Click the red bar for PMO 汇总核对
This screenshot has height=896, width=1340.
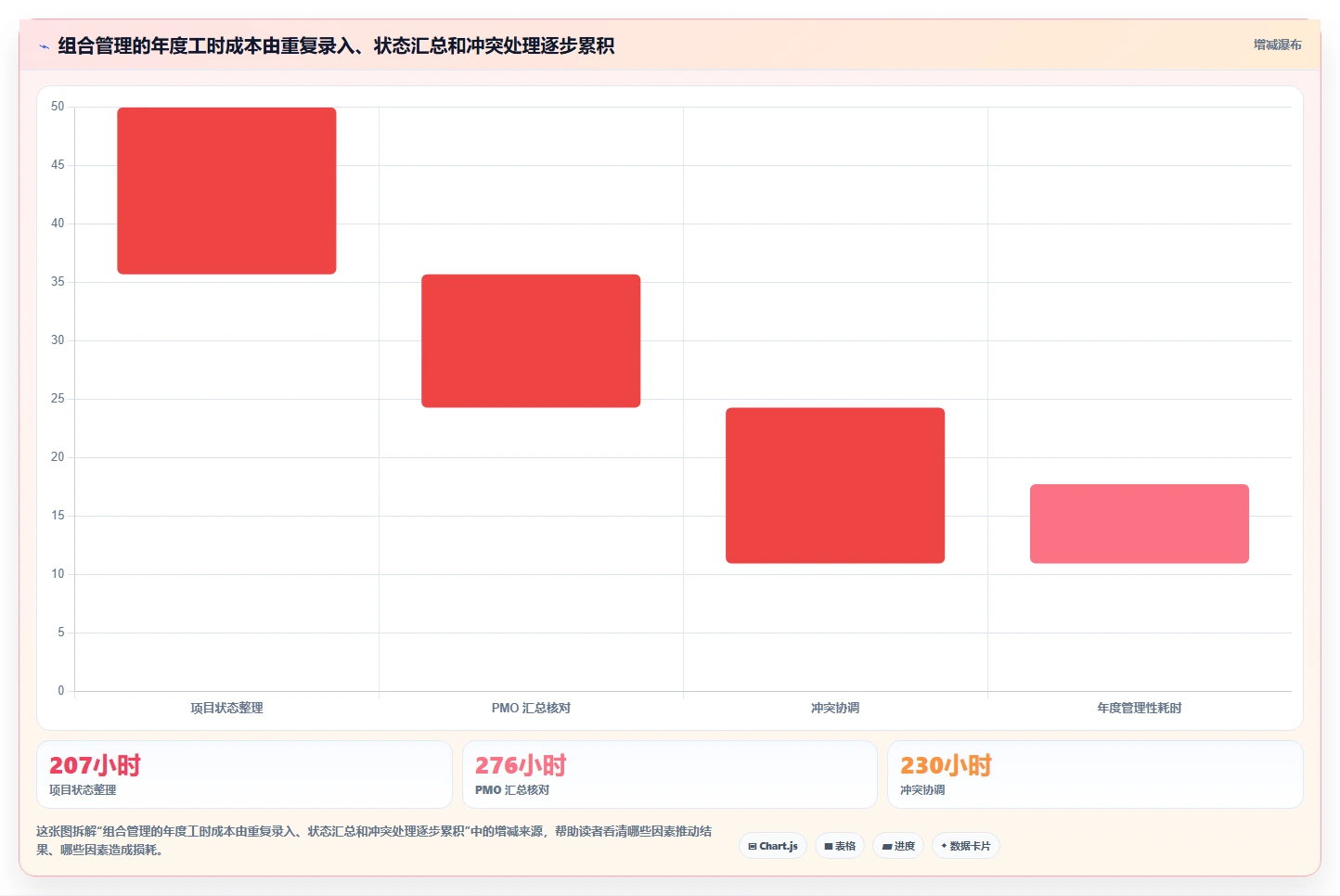click(x=531, y=340)
